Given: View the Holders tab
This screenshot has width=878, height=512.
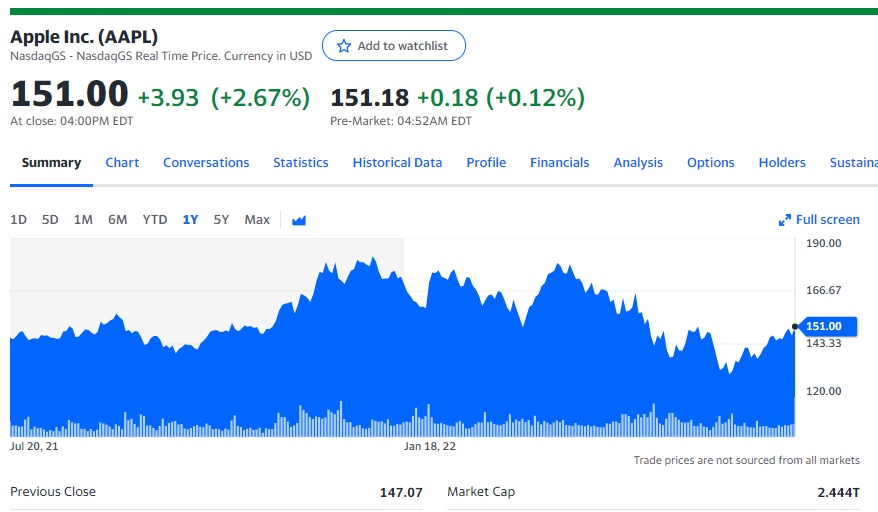Looking at the screenshot, I should 782,162.
